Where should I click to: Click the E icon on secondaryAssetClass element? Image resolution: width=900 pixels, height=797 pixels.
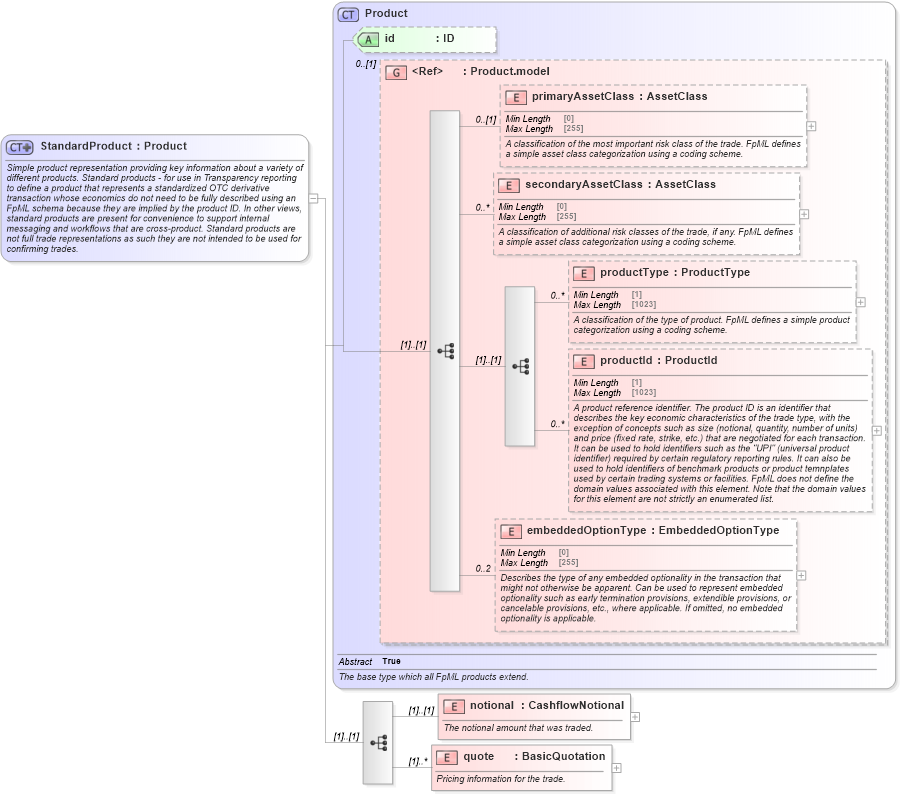tap(507, 185)
